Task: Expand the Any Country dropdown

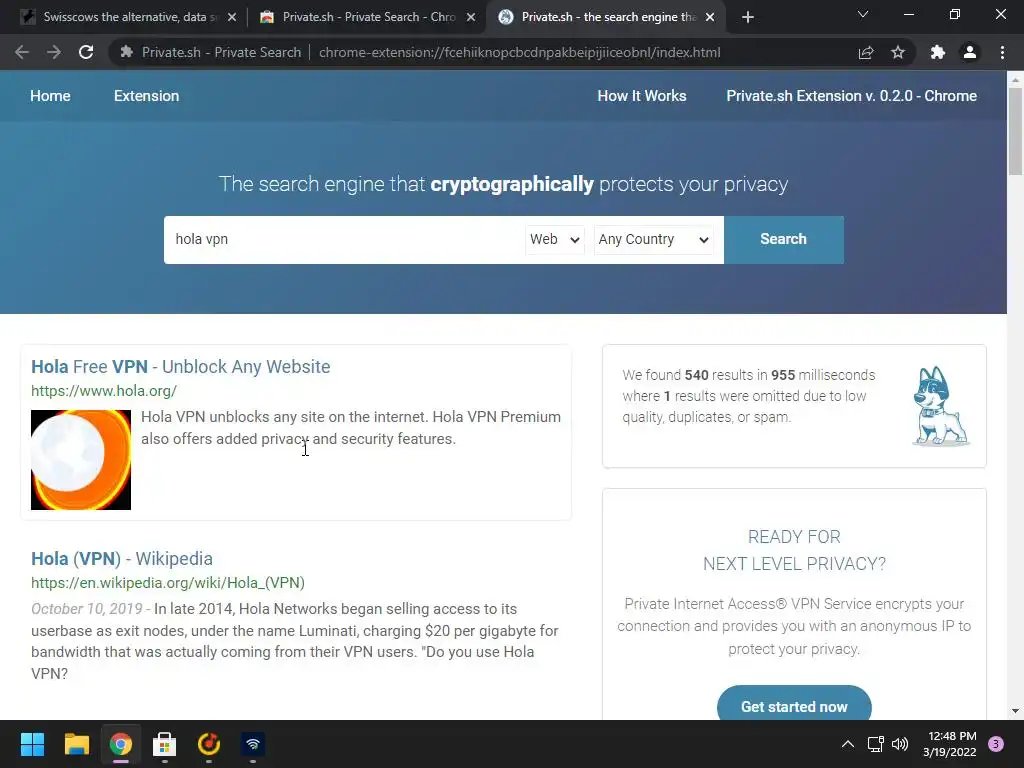Action: [653, 240]
